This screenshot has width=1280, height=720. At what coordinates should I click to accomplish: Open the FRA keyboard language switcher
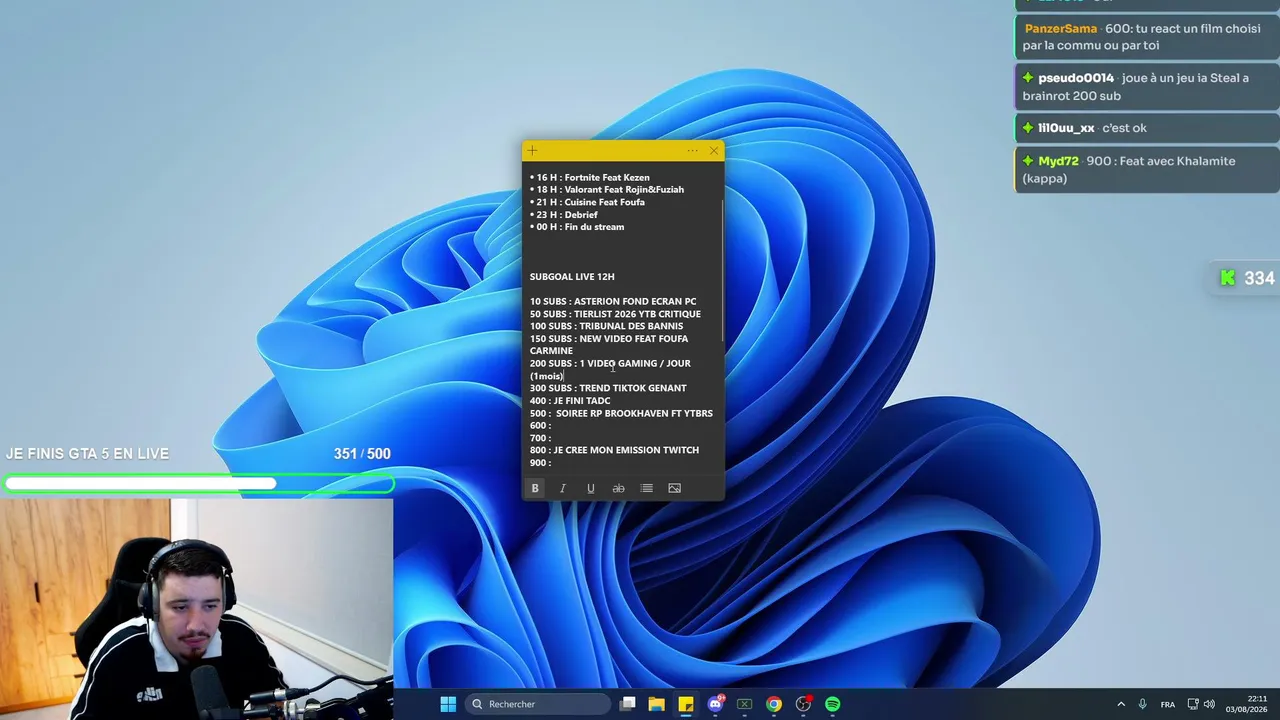click(x=1168, y=704)
